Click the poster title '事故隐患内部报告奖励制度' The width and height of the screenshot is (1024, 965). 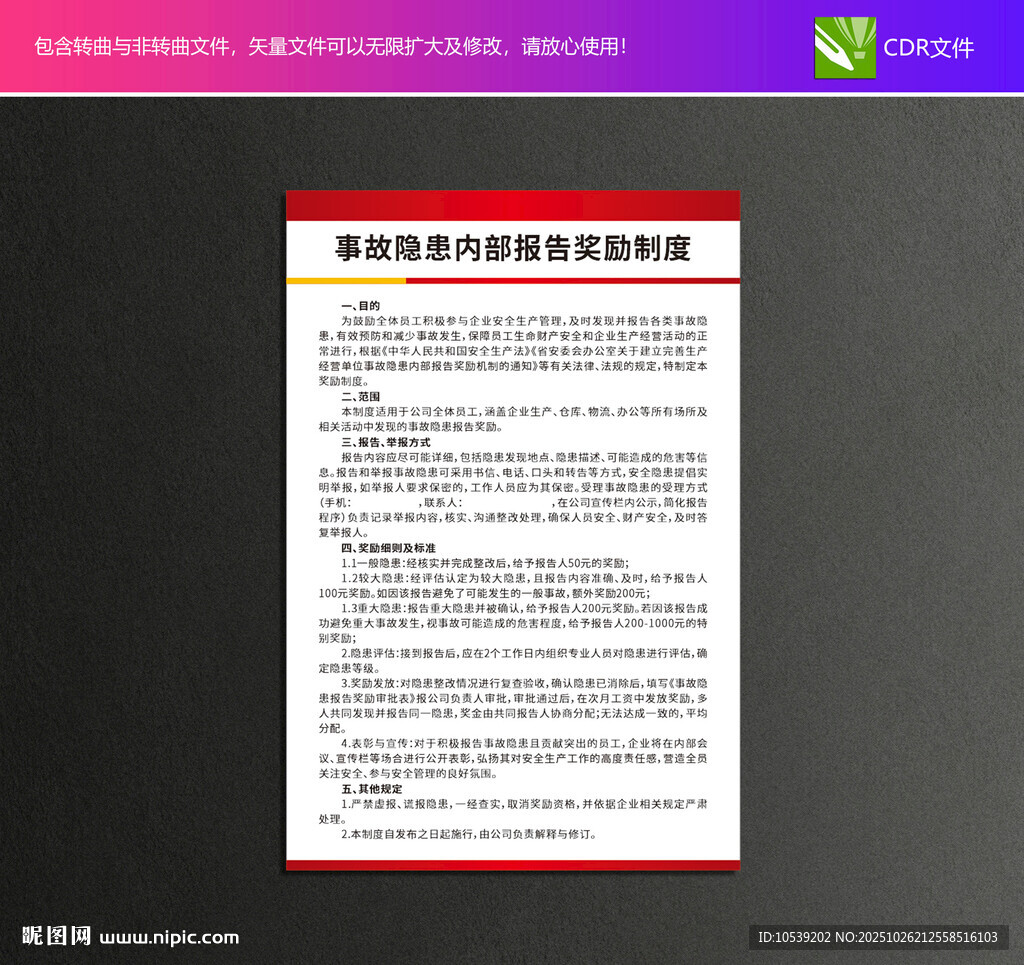click(513, 248)
